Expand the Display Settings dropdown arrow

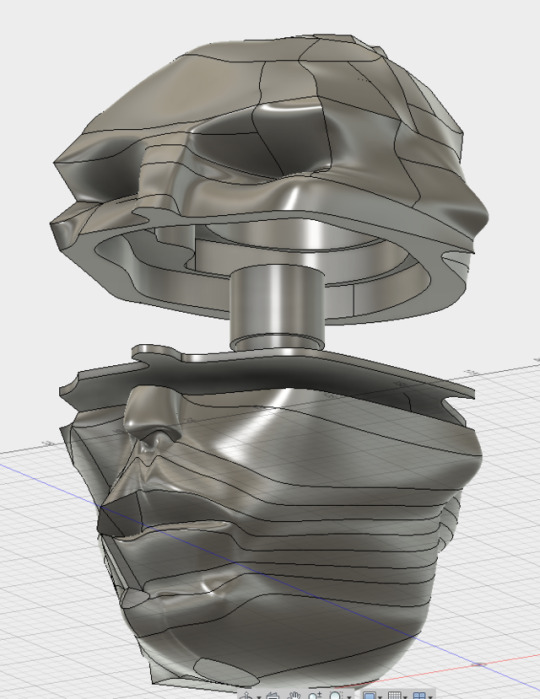(380, 697)
